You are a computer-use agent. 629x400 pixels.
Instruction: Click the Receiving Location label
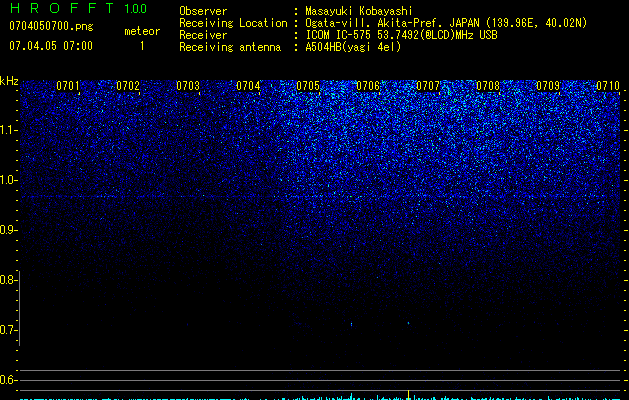point(233,23)
